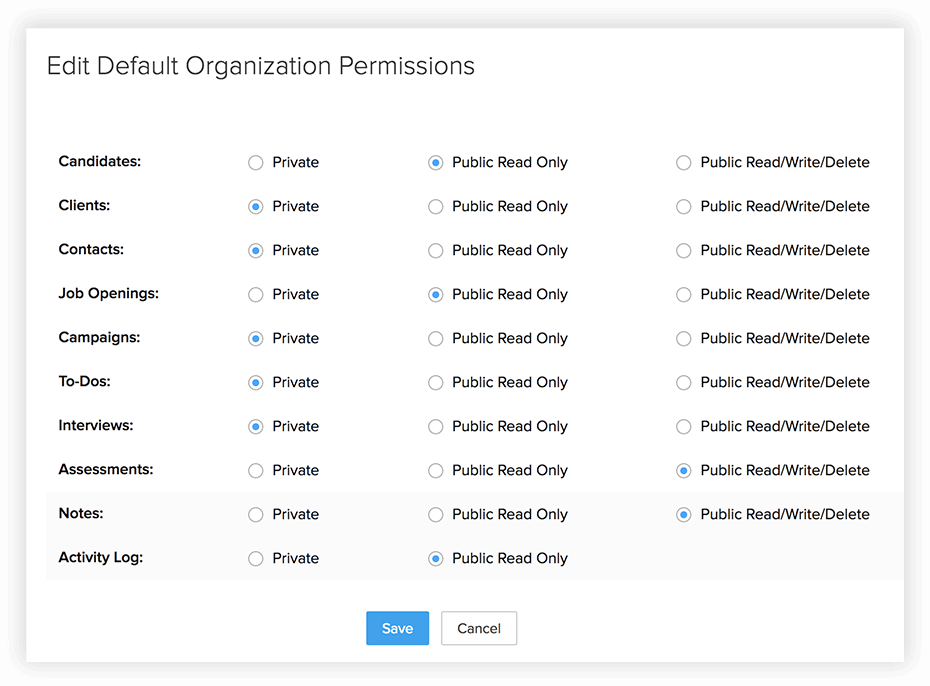
Task: Set Contacts to Public Read Only
Action: pyautogui.click(x=436, y=251)
